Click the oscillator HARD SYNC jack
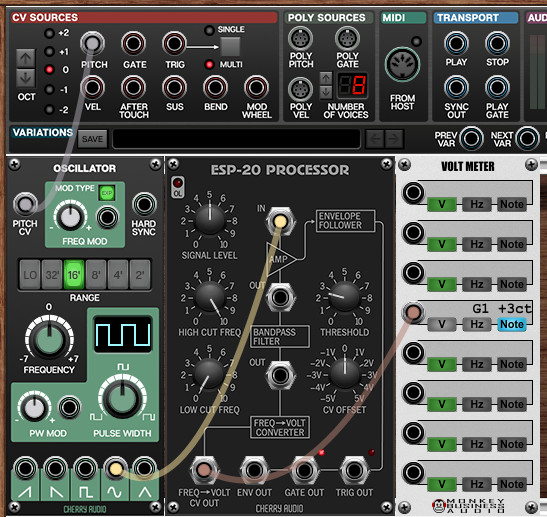 tap(144, 204)
